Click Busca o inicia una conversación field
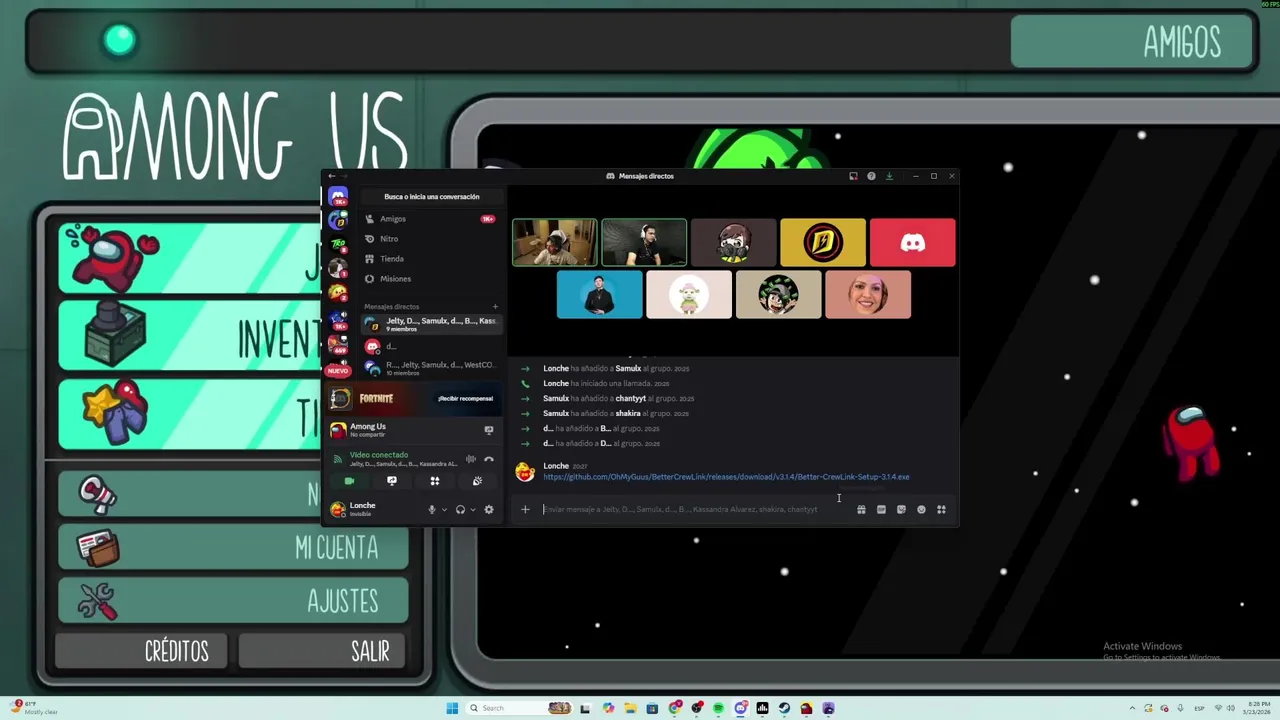 tap(431, 197)
